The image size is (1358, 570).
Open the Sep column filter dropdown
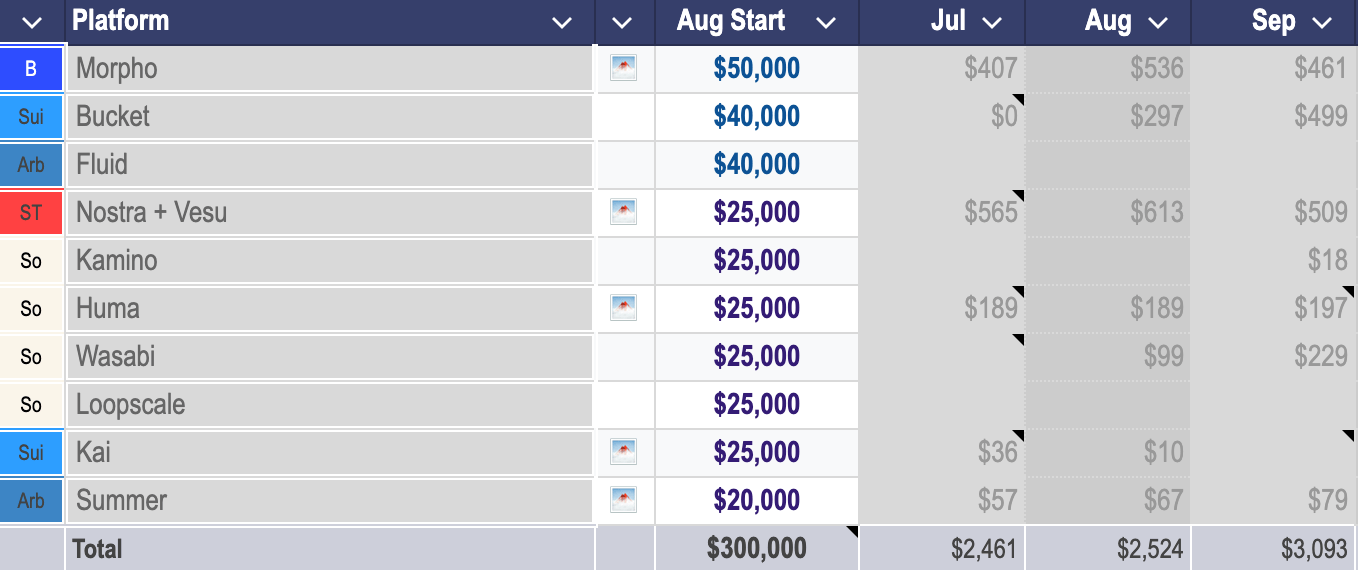1323,22
